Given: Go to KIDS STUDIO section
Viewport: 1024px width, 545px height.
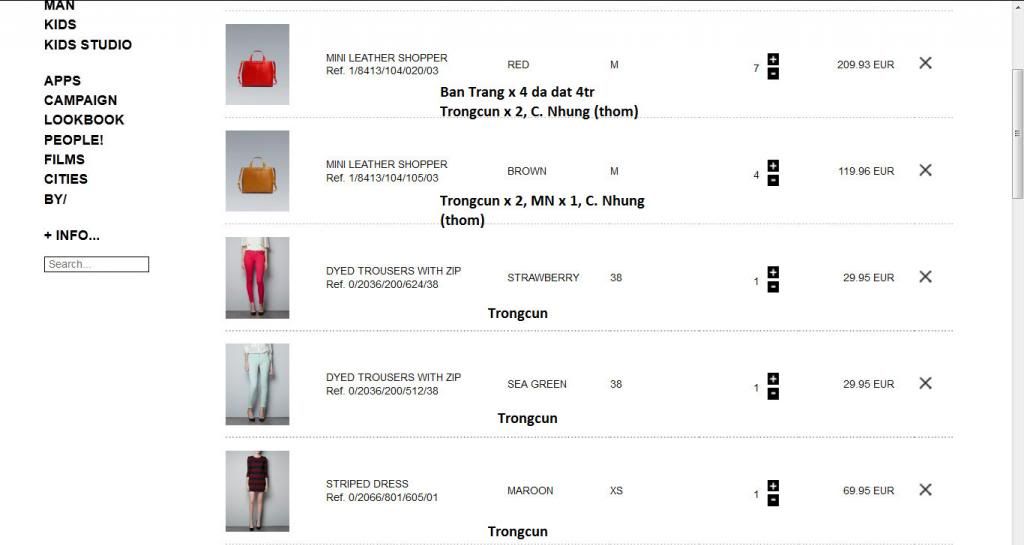Looking at the screenshot, I should pos(88,45).
